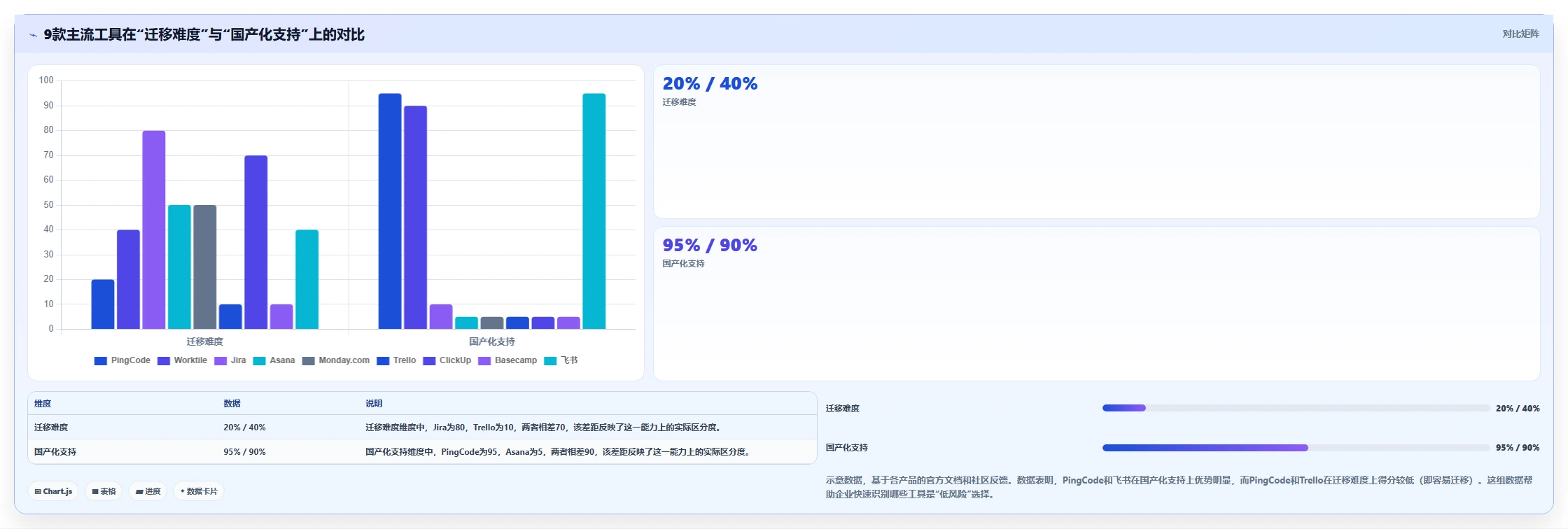Toggle the ClickUp legend entry

click(447, 360)
